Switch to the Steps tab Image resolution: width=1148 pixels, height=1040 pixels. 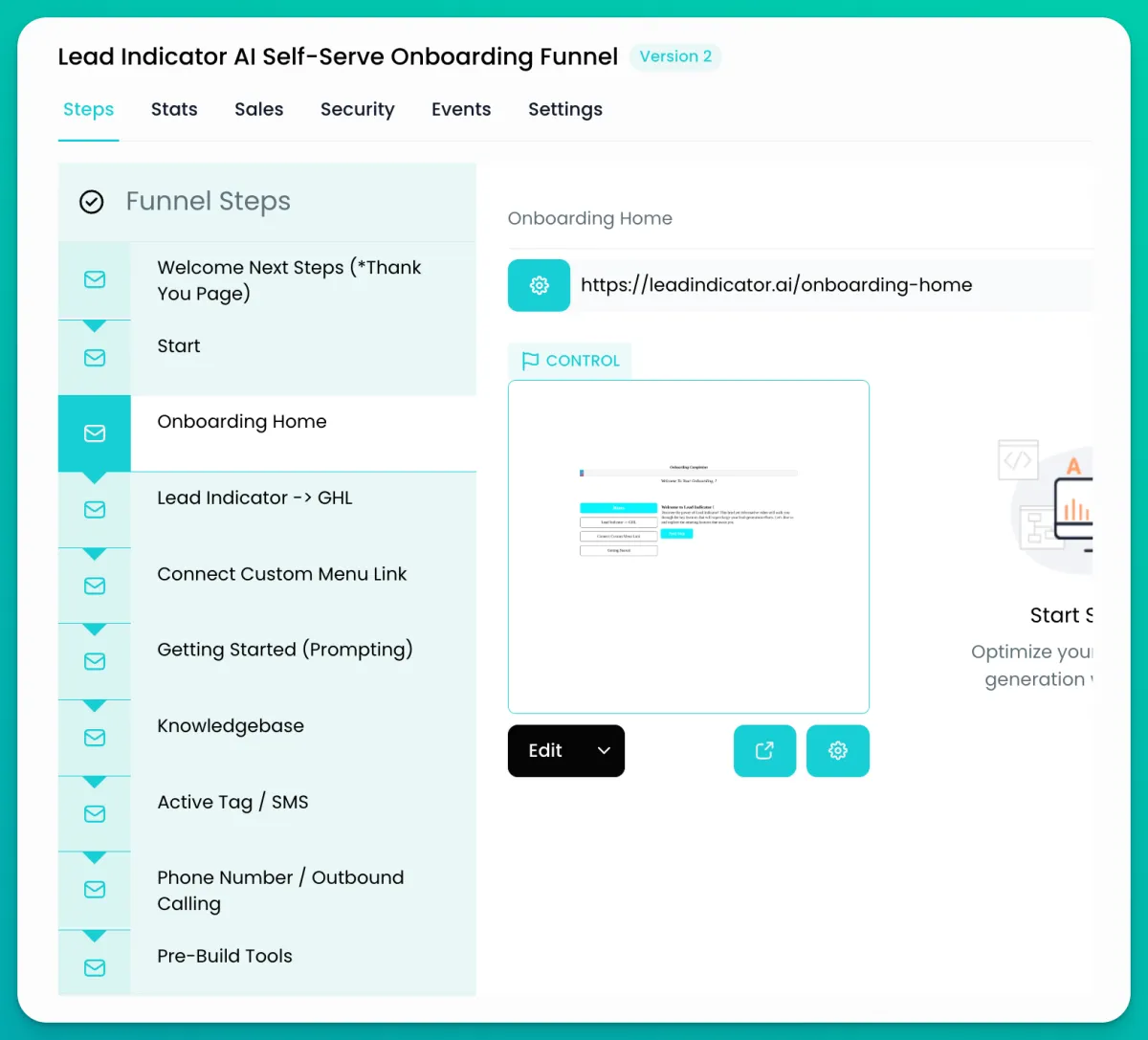coord(88,110)
